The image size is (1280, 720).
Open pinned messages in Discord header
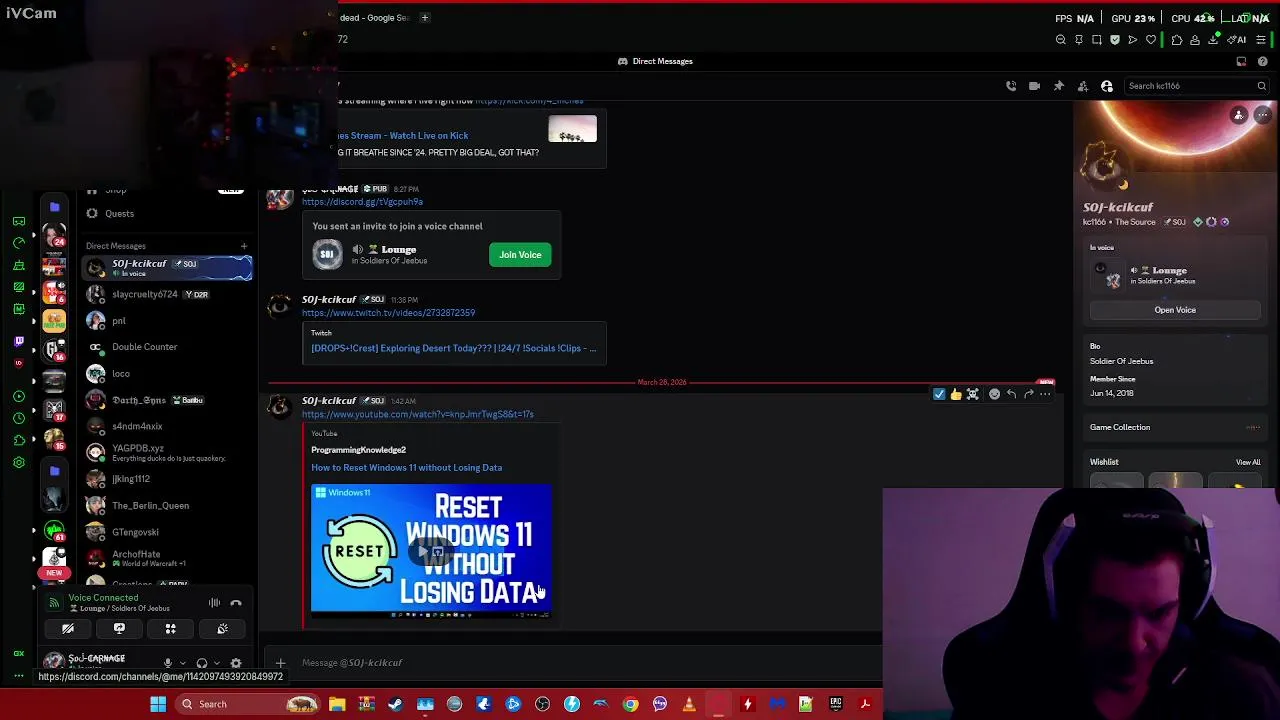1059,86
